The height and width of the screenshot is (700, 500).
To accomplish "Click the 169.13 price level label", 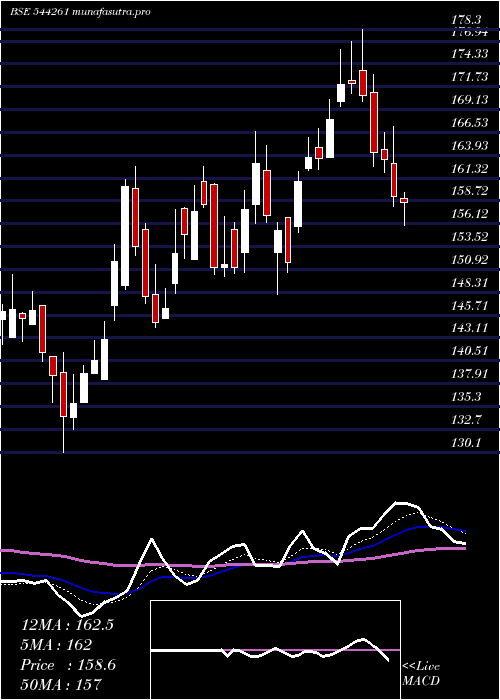I will click(x=470, y=100).
